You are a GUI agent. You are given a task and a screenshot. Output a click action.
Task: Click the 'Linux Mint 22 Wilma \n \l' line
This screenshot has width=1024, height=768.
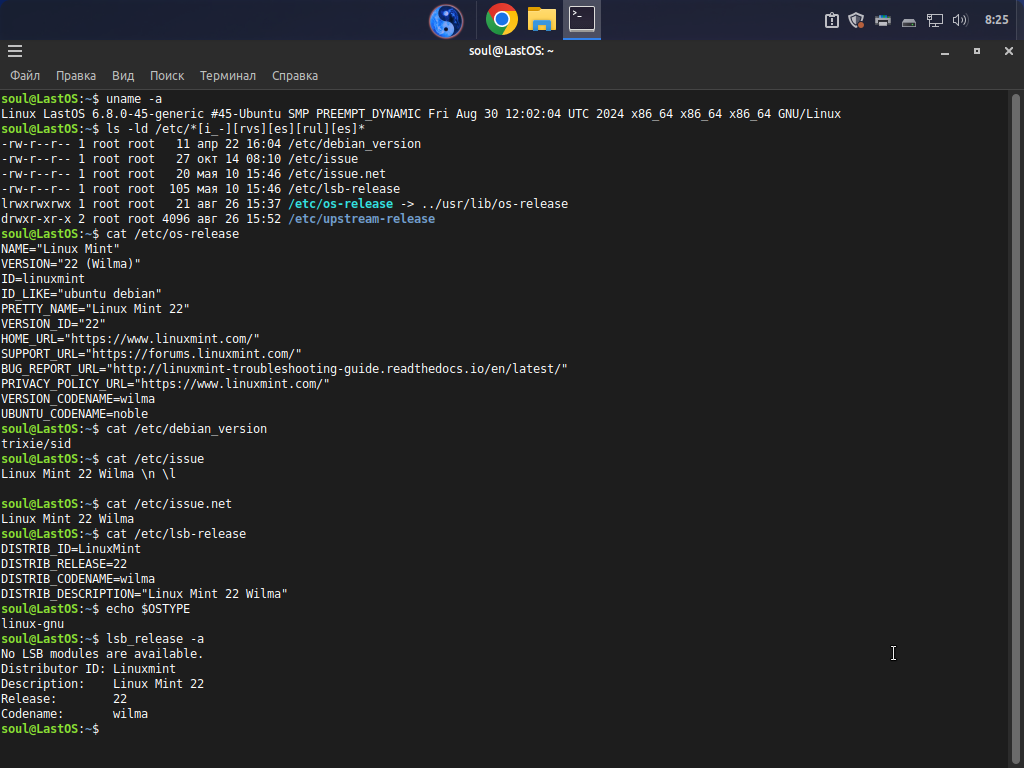click(88, 474)
